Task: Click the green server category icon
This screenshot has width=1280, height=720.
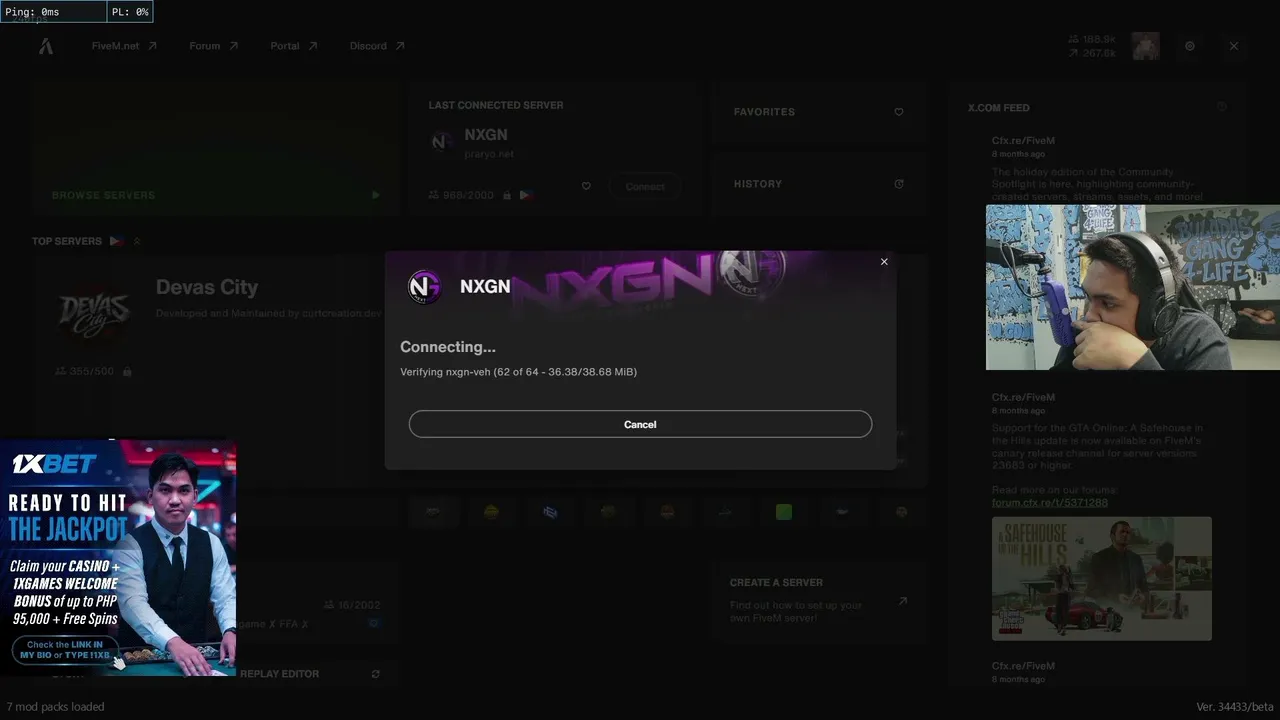Action: pyautogui.click(x=784, y=512)
